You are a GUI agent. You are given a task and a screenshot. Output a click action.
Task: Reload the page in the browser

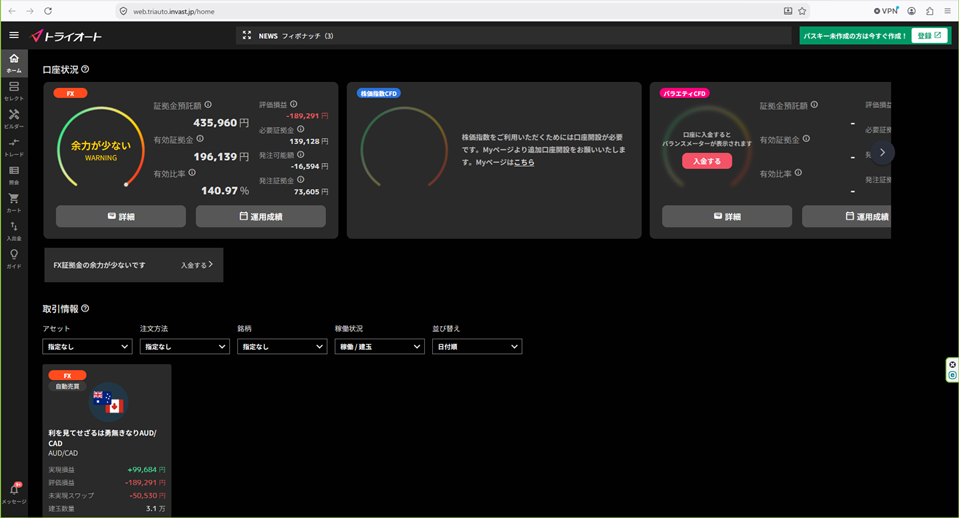tap(48, 11)
